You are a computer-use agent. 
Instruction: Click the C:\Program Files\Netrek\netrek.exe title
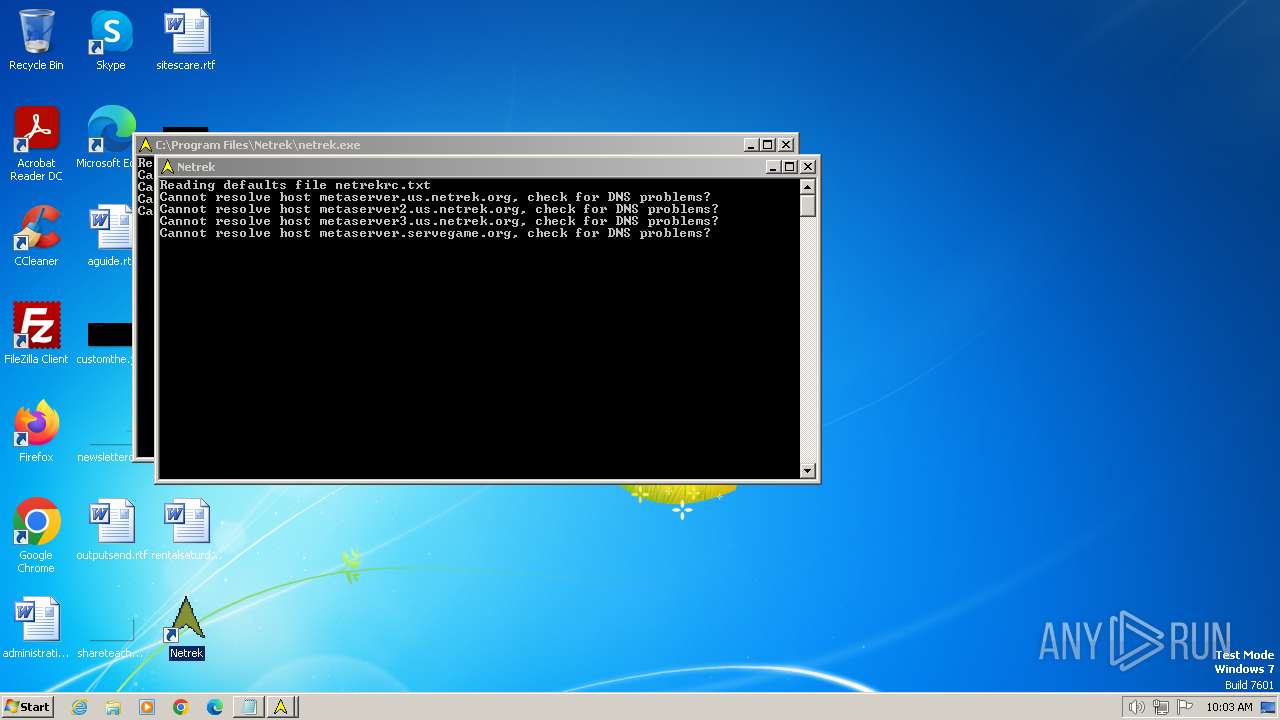257,145
